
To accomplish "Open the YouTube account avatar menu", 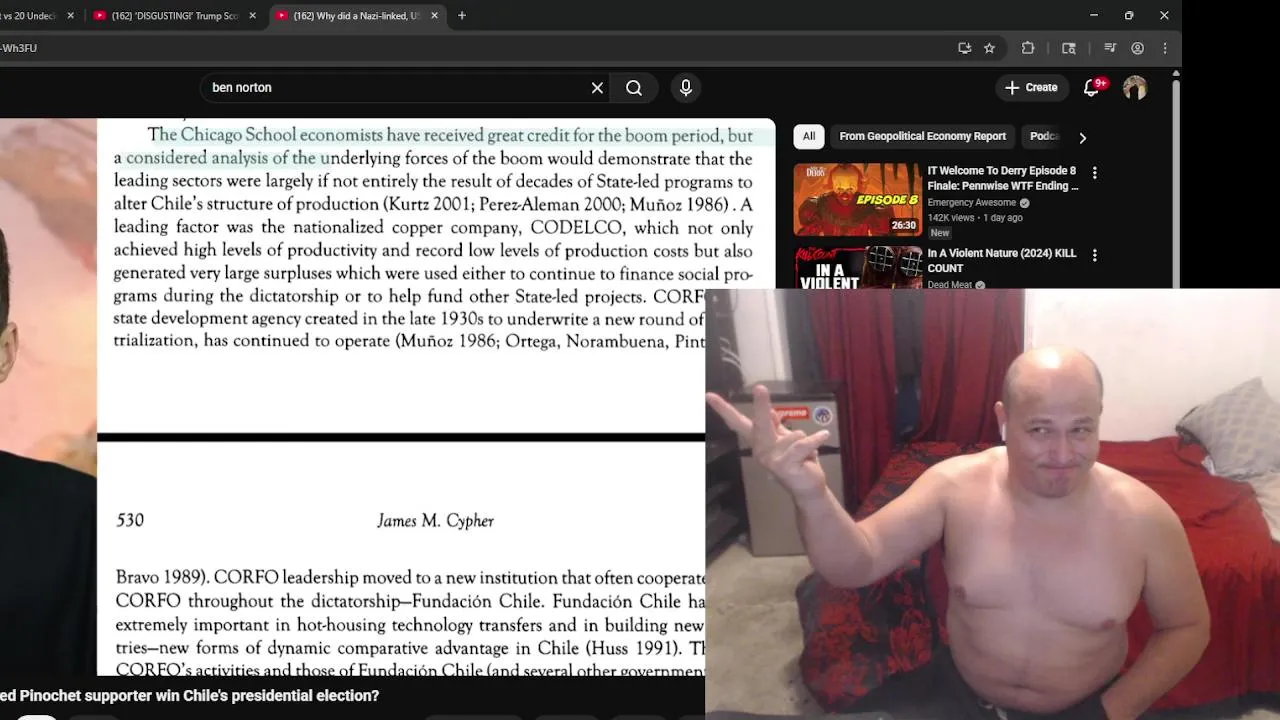I will coord(1135,88).
